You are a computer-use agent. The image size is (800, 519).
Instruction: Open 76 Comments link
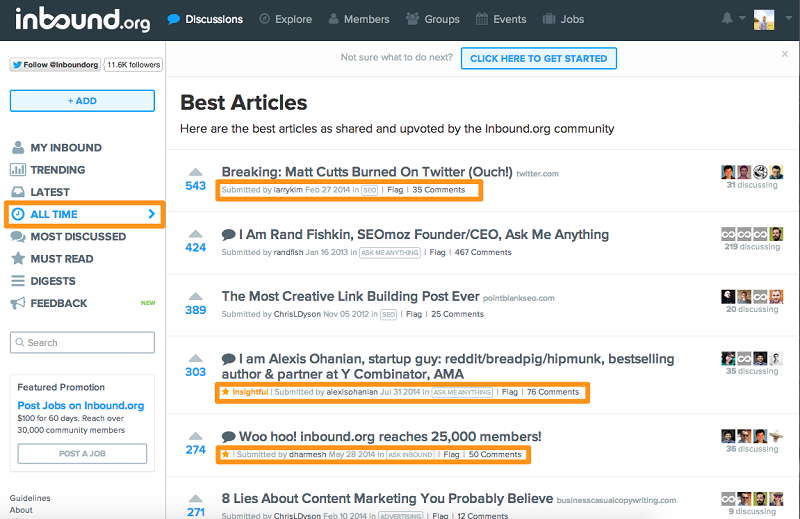point(553,392)
